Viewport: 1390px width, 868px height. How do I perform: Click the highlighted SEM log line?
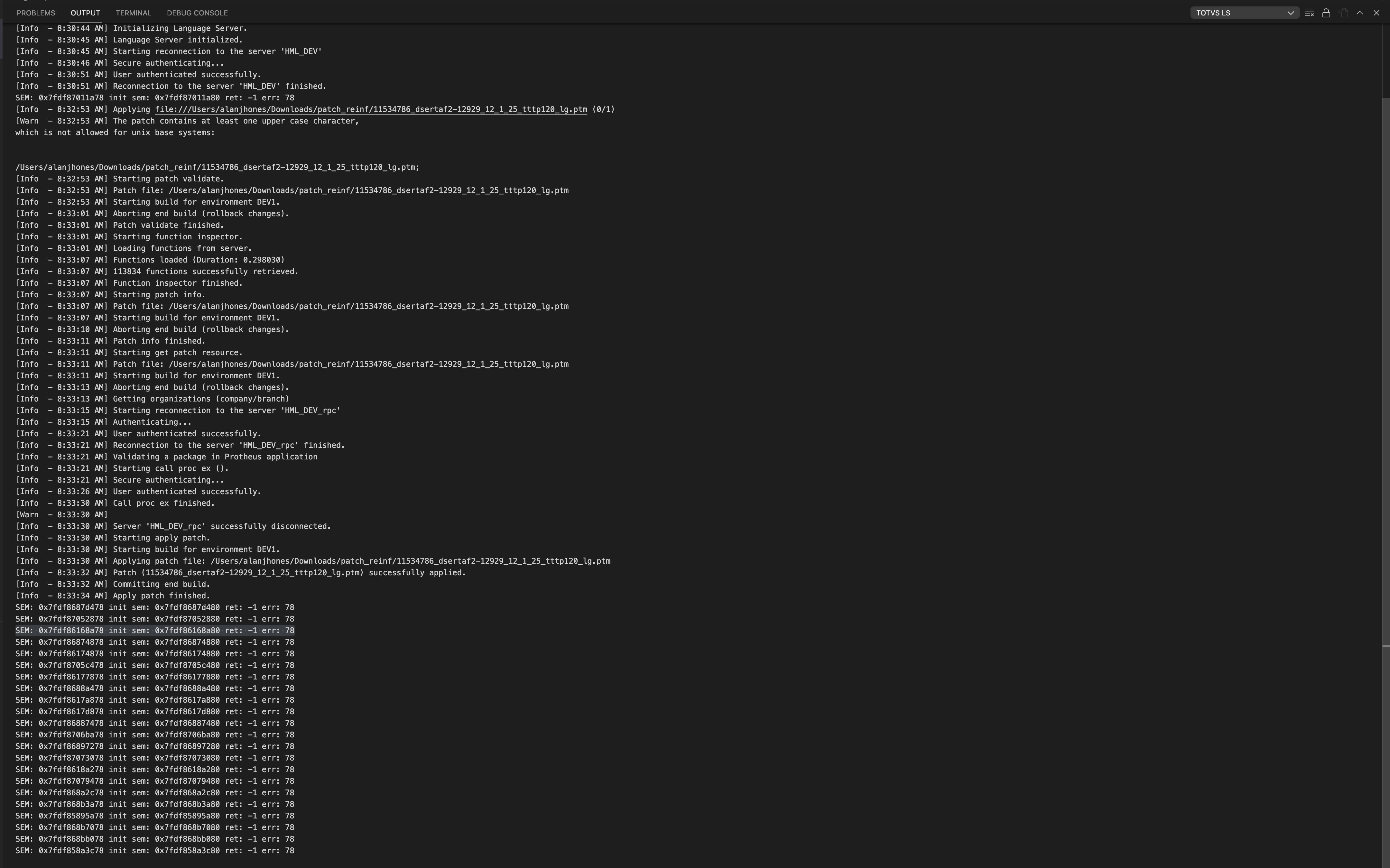click(x=154, y=630)
